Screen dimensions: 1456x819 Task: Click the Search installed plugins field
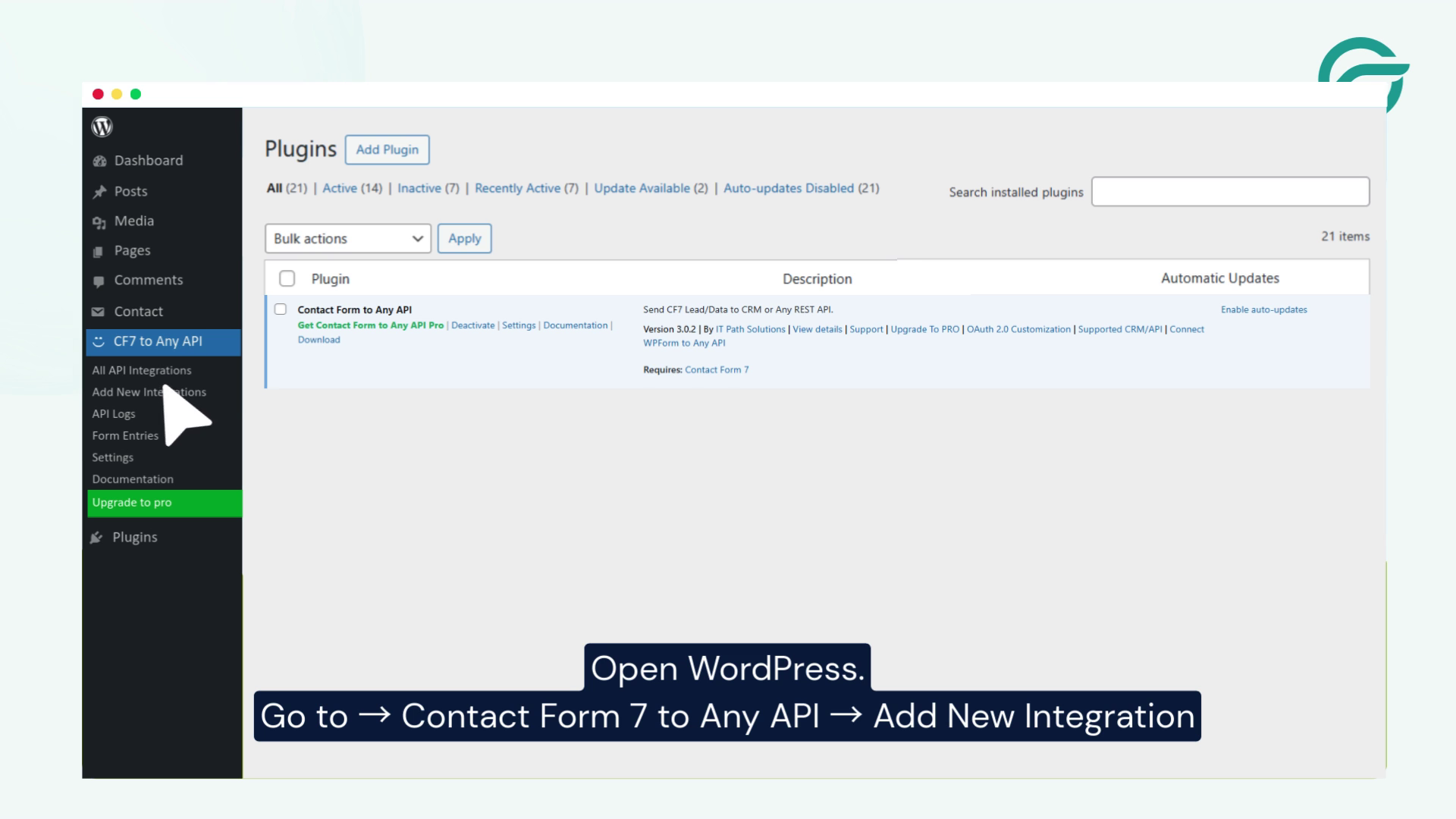click(x=1230, y=192)
